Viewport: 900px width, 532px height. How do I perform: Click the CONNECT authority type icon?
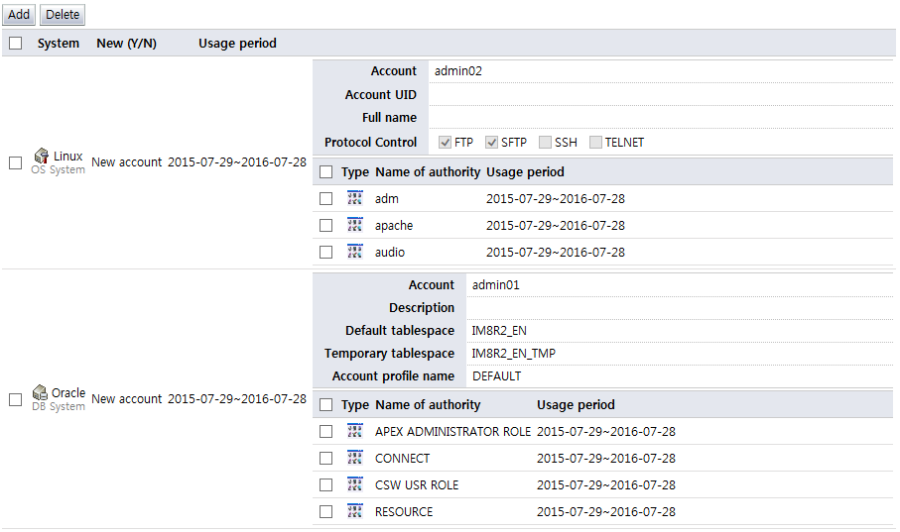click(355, 458)
